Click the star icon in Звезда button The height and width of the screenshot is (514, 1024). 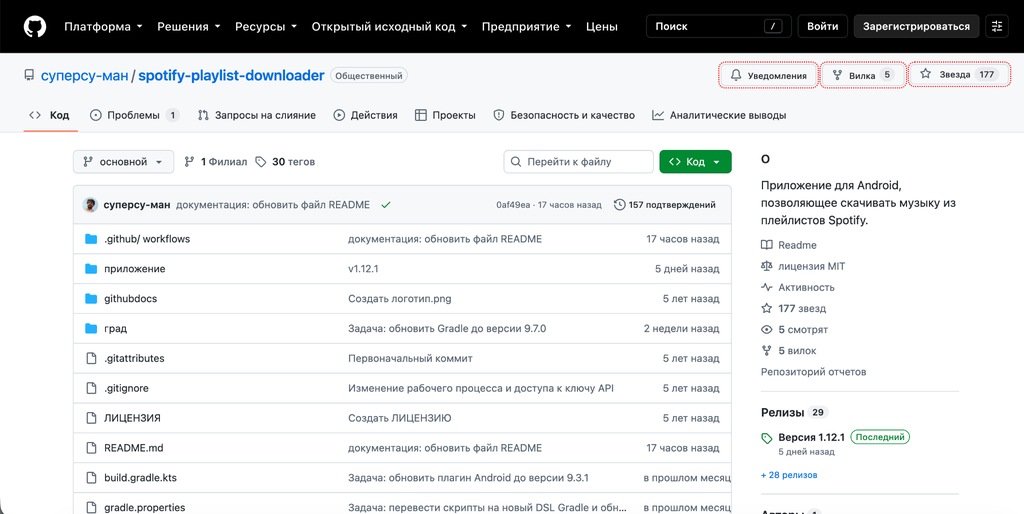(925, 74)
